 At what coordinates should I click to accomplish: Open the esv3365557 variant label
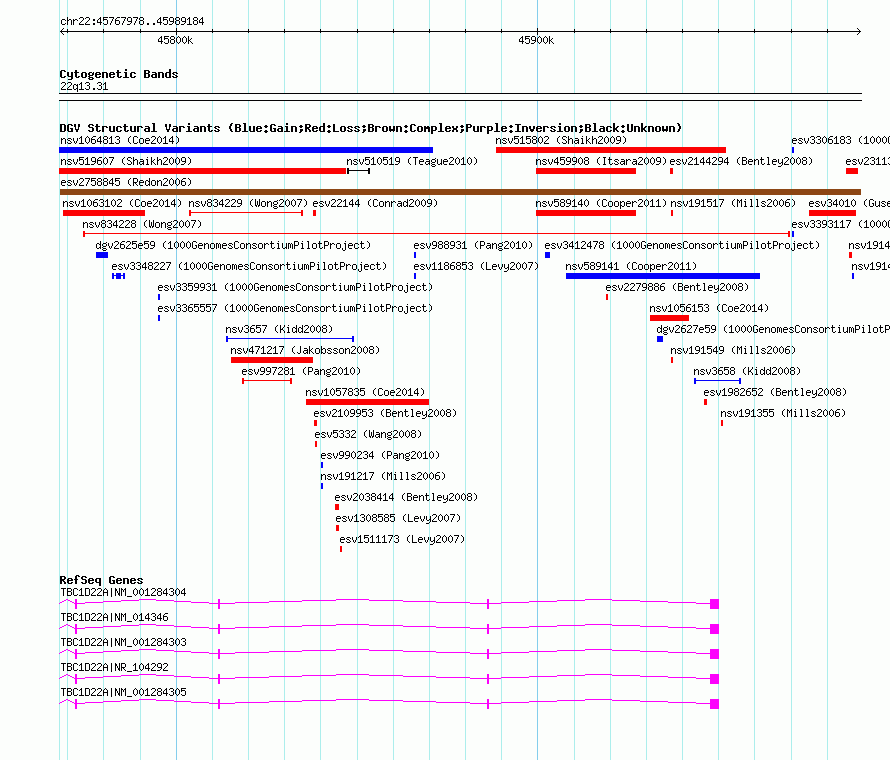pos(295,308)
